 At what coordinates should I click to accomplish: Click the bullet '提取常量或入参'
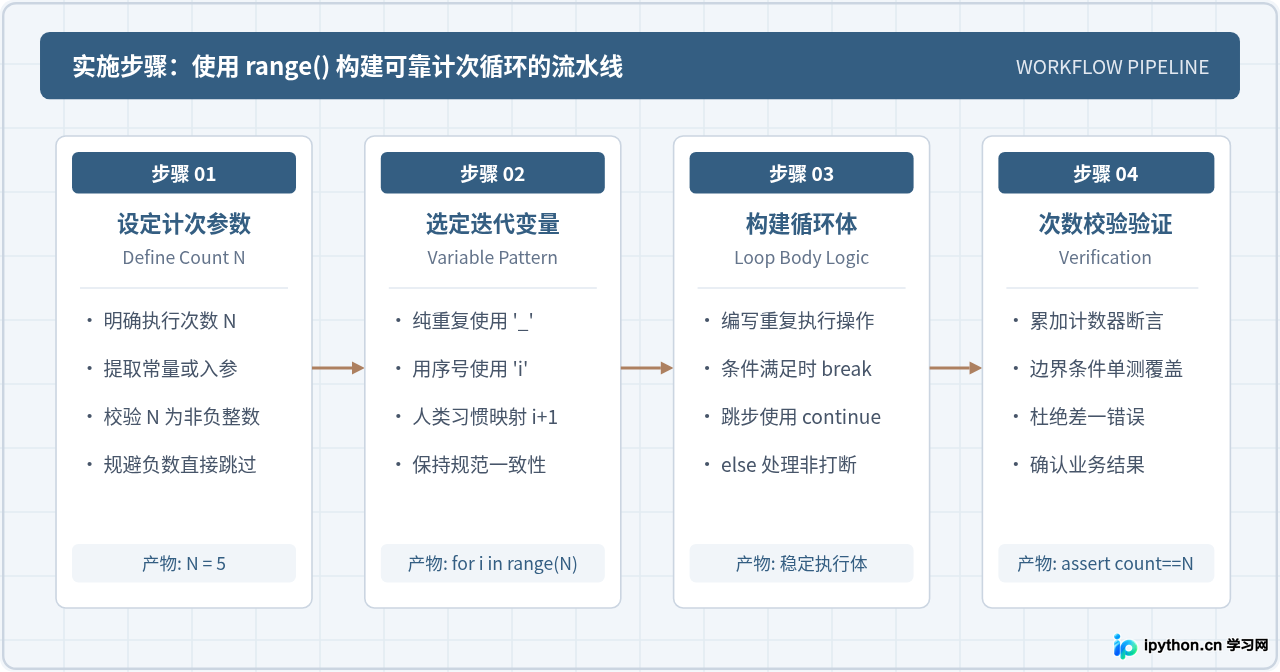tap(170, 369)
